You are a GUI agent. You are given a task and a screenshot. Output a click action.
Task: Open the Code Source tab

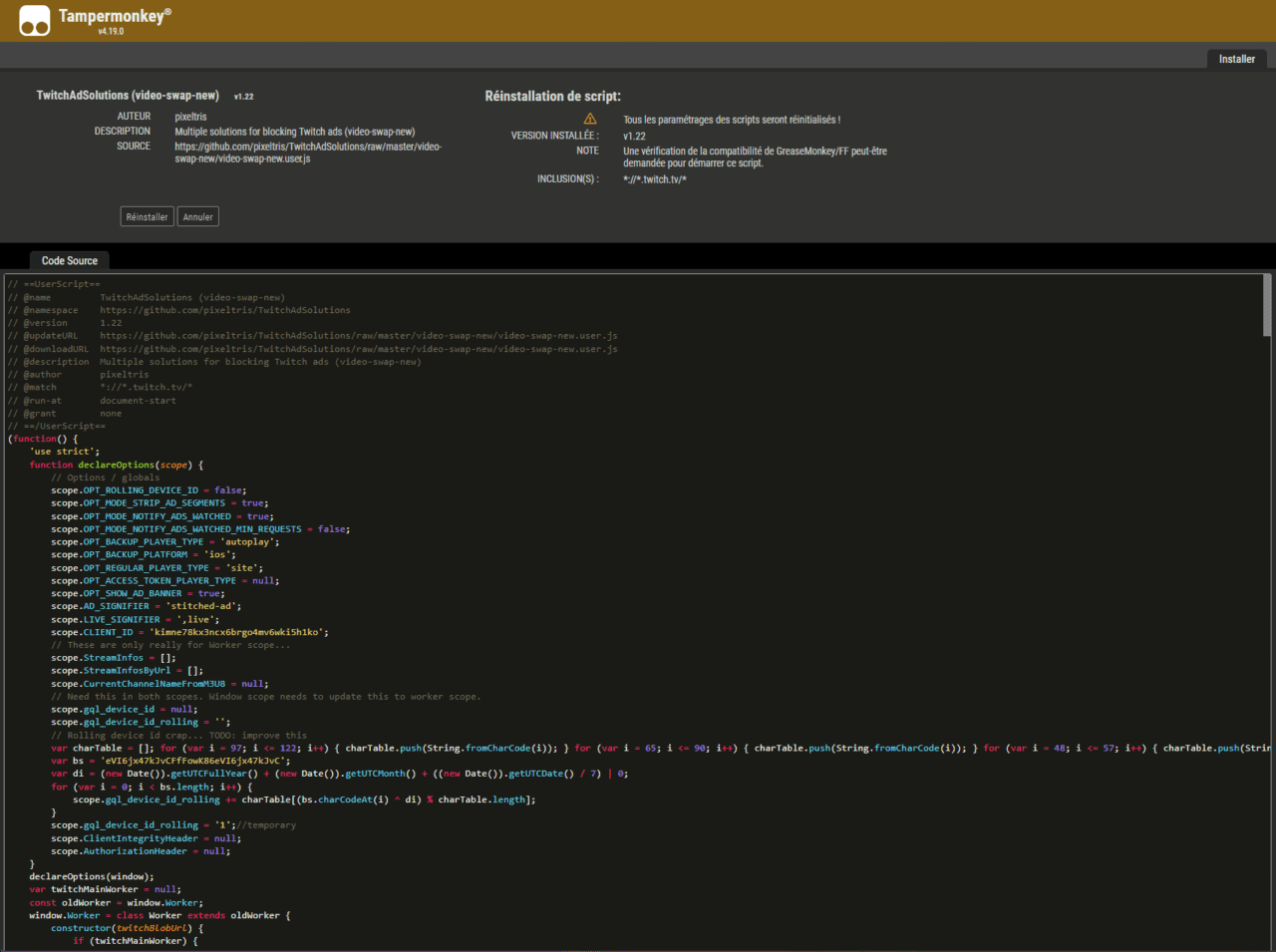click(70, 260)
